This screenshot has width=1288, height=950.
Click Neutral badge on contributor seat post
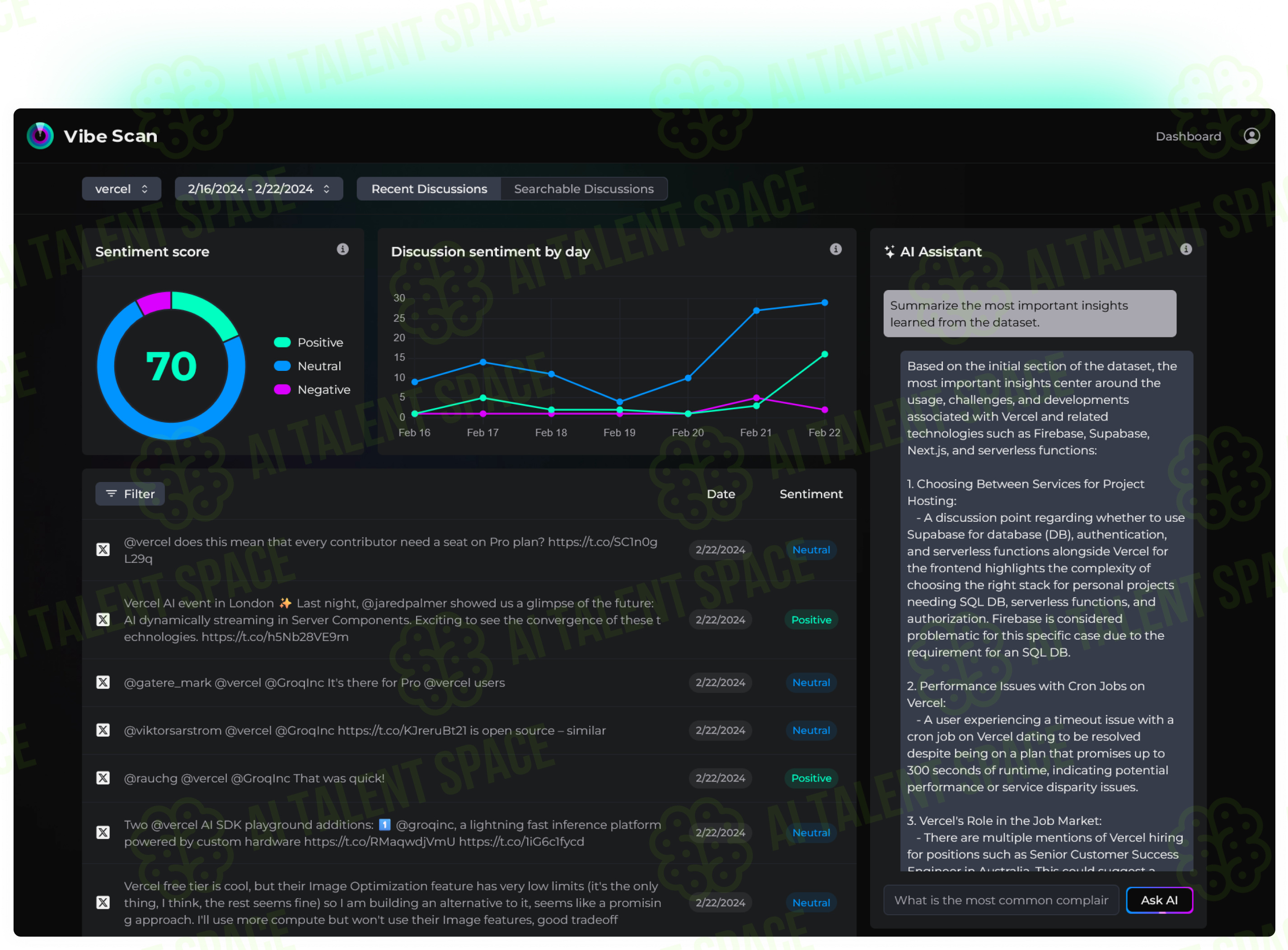coord(811,550)
